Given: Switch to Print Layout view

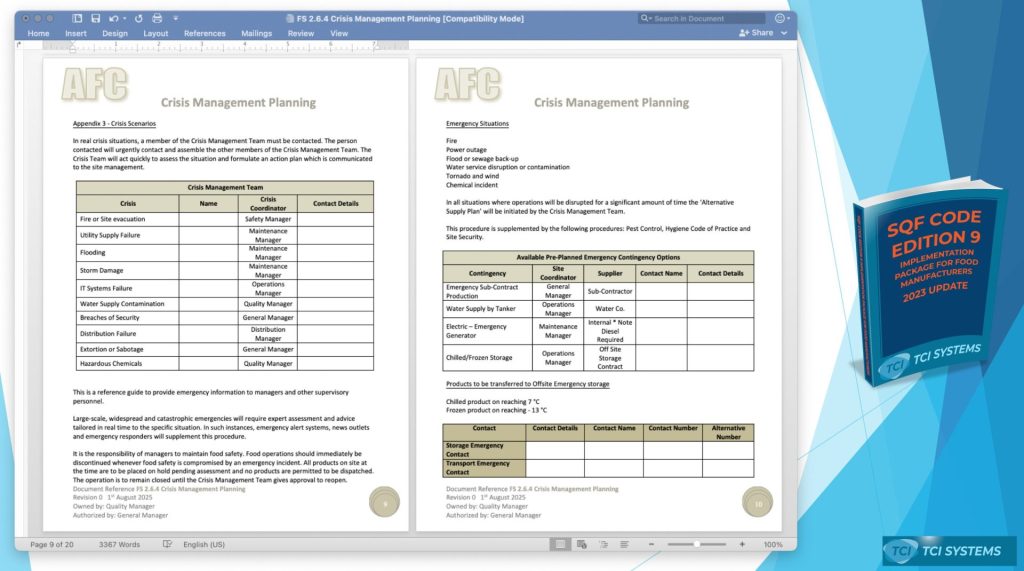Looking at the screenshot, I should pyautogui.click(x=561, y=544).
